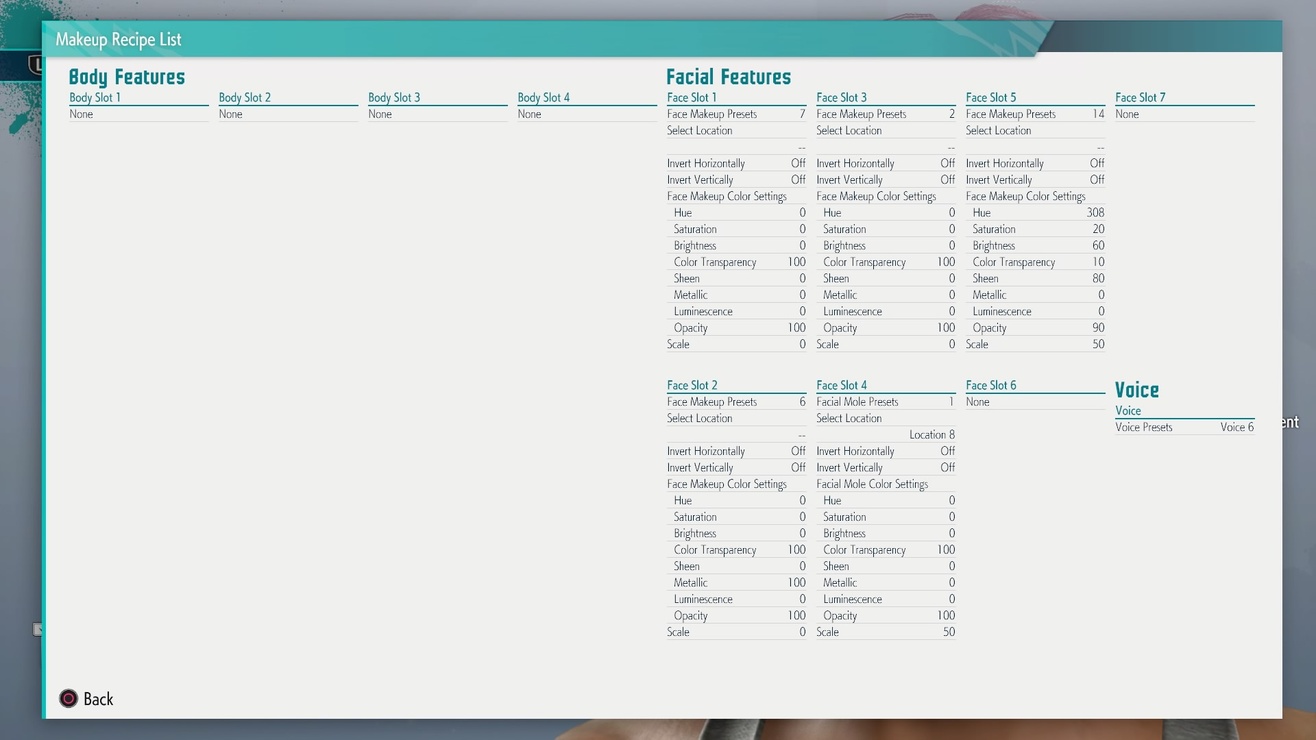Click the Back label text
This screenshot has height=740, width=1316.
pos(98,699)
